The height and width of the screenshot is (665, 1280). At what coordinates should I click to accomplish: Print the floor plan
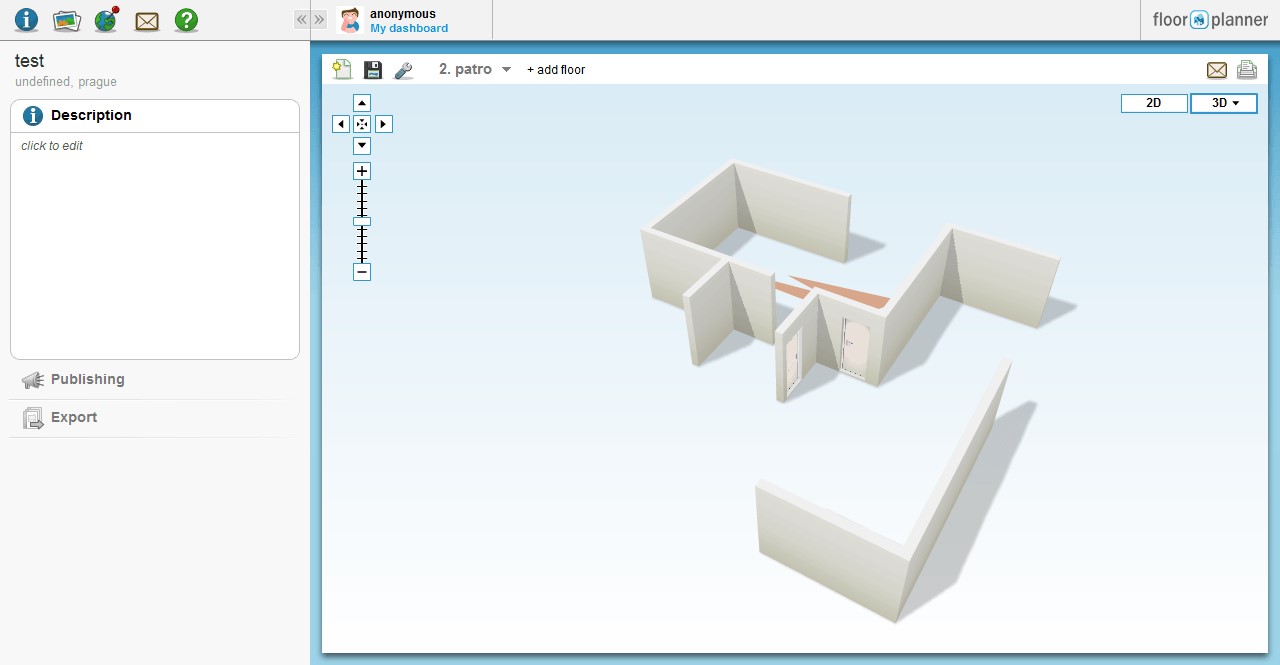pos(1246,70)
